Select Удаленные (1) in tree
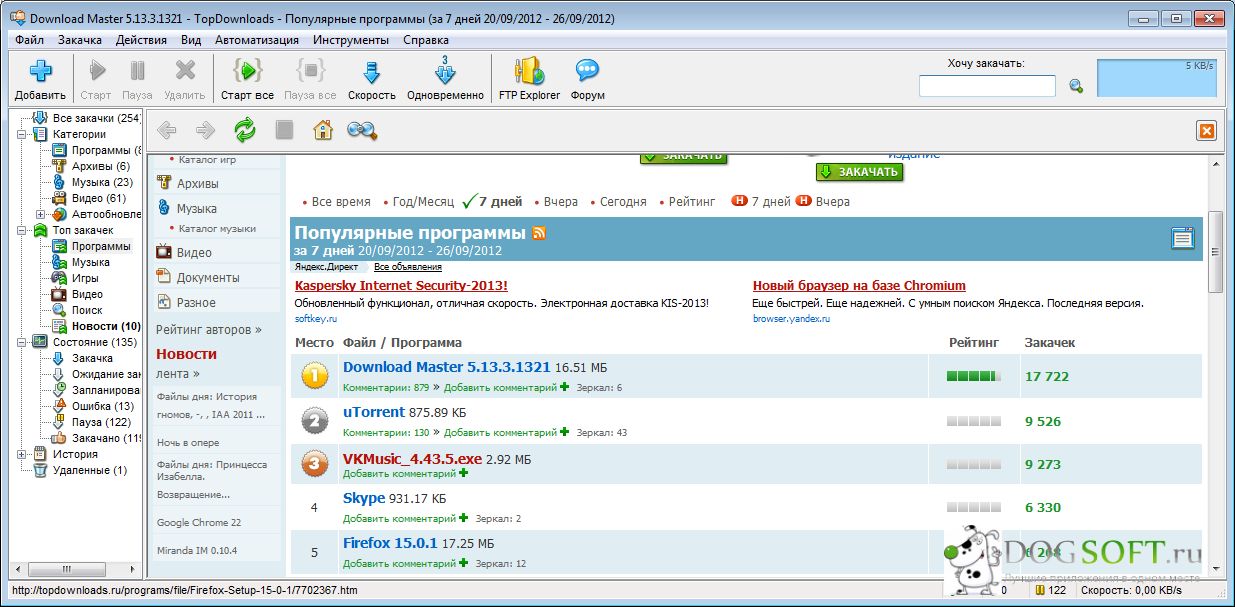Screen dimensions: 1235x607 click(x=90, y=470)
